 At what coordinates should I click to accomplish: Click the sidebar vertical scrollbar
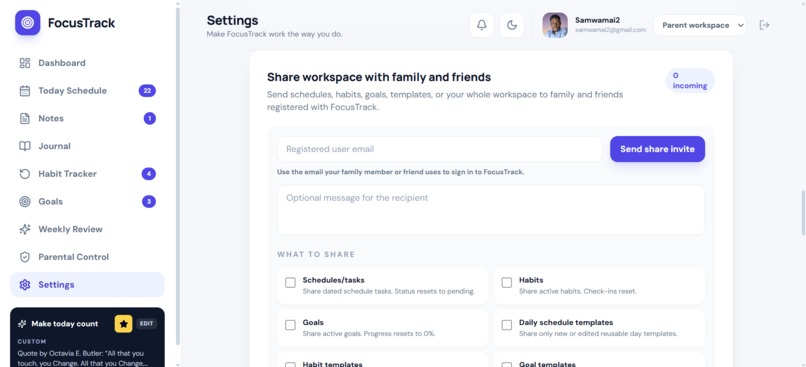[x=178, y=175]
